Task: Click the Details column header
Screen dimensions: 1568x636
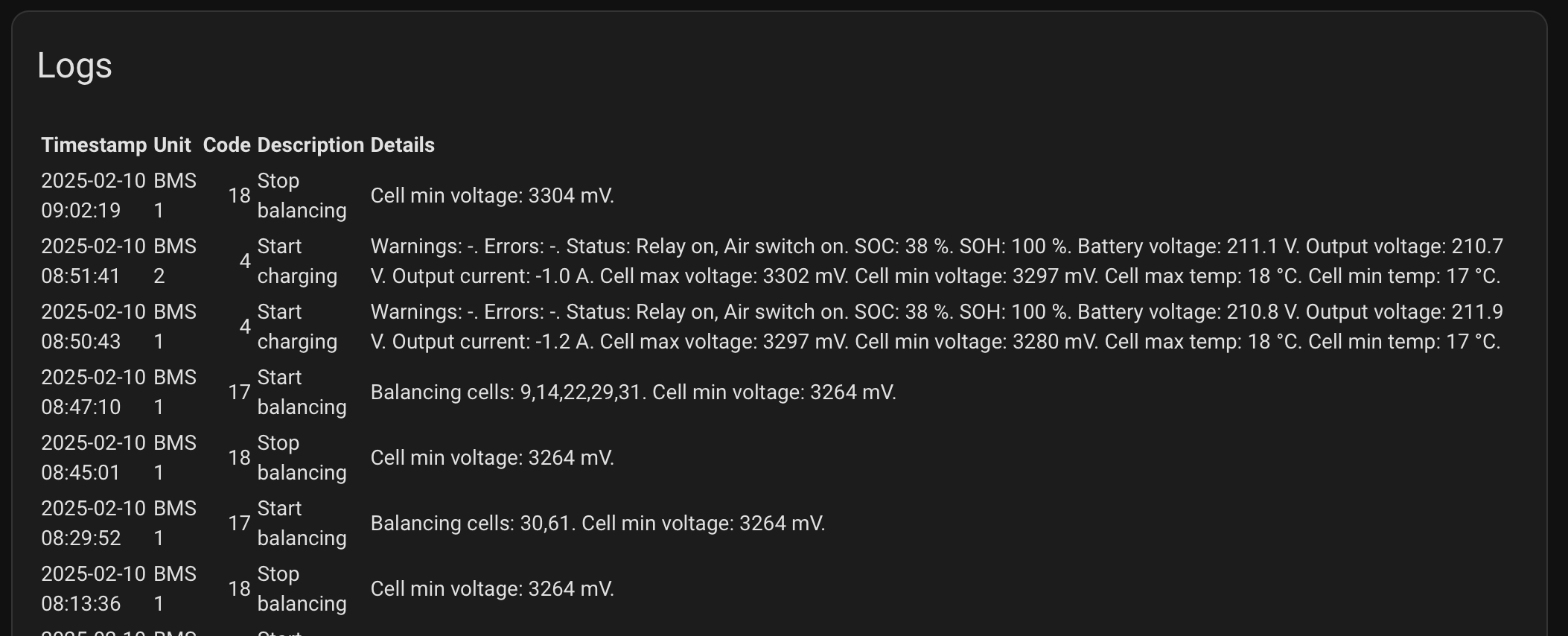Action: point(403,144)
